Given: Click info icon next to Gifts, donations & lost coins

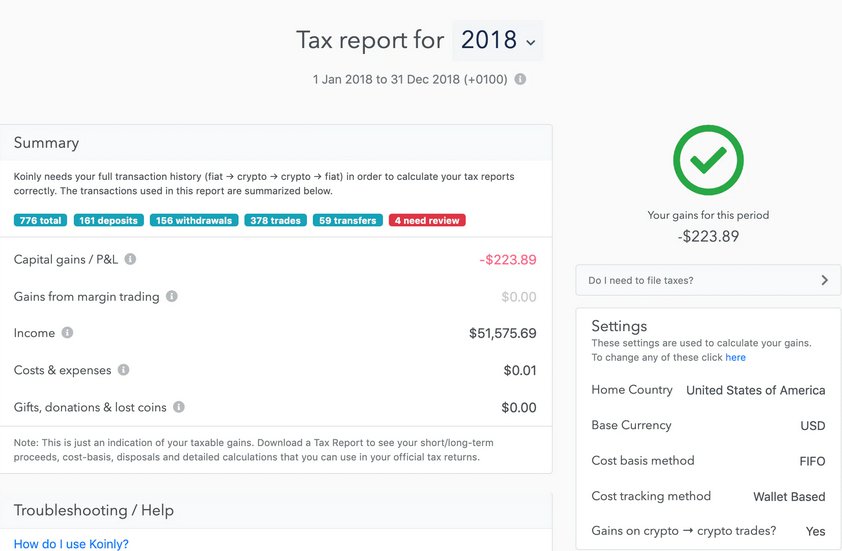Looking at the screenshot, I should pos(179,407).
